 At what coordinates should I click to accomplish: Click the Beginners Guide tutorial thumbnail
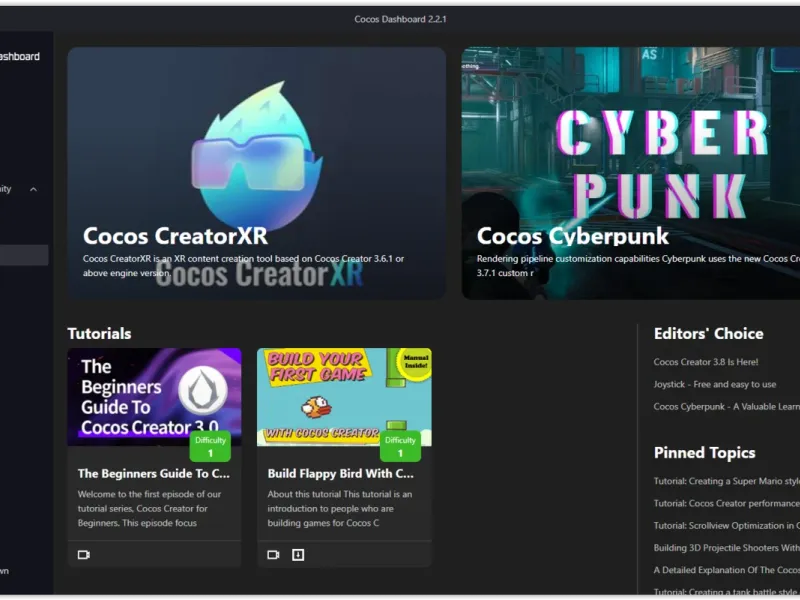155,397
